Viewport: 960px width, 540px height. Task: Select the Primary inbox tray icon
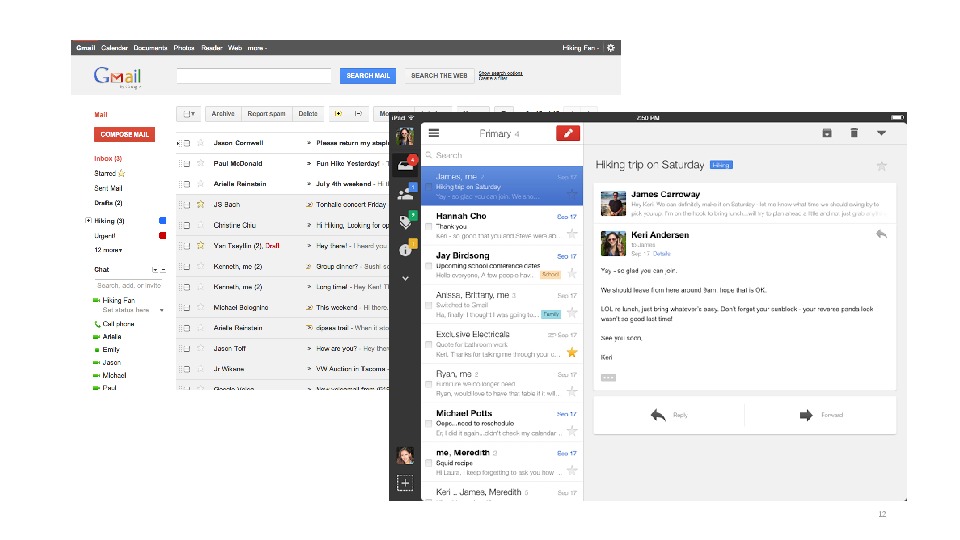coord(405,165)
